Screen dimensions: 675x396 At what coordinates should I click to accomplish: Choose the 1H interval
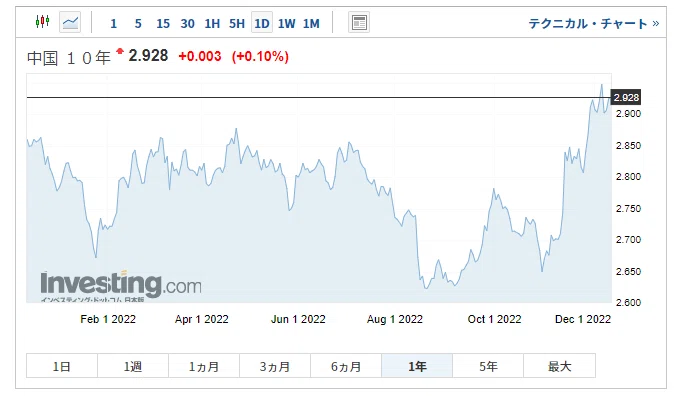[212, 23]
